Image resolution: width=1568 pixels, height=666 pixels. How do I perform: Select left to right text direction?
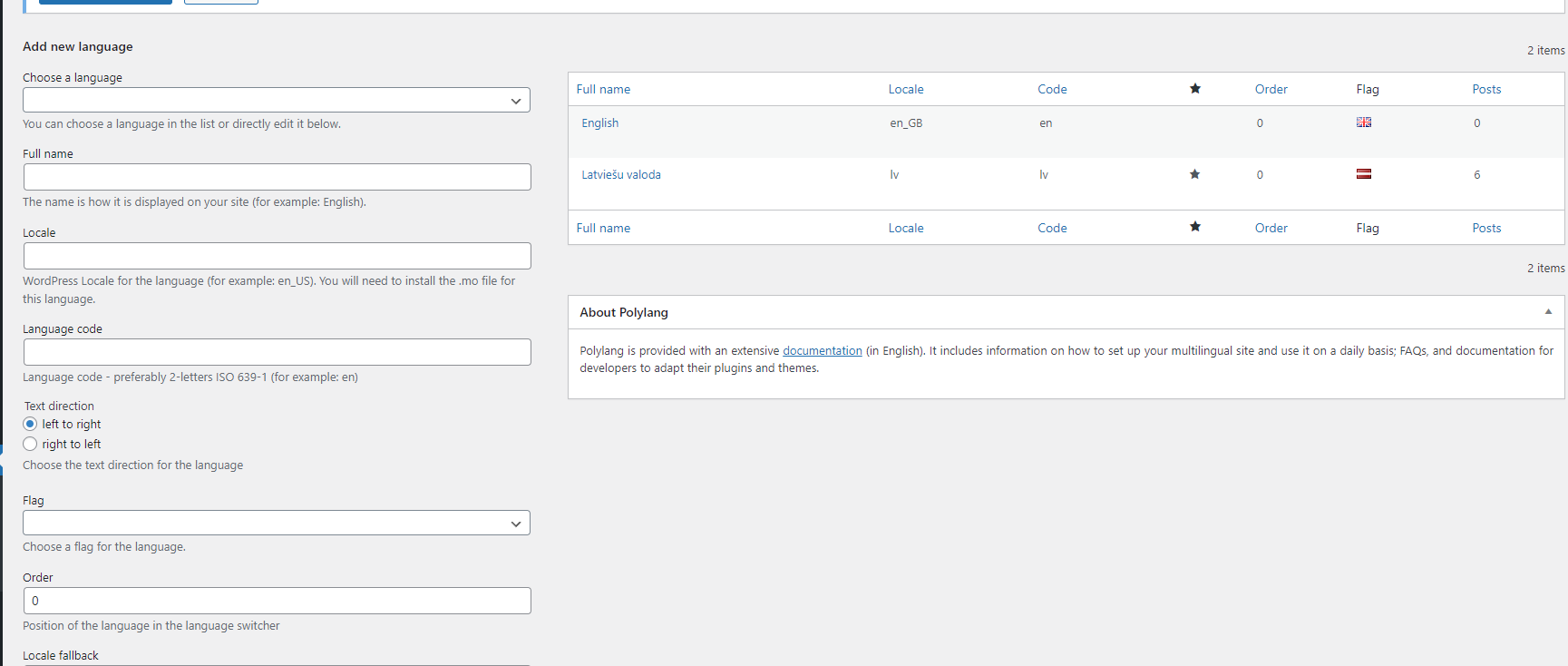[x=30, y=424]
